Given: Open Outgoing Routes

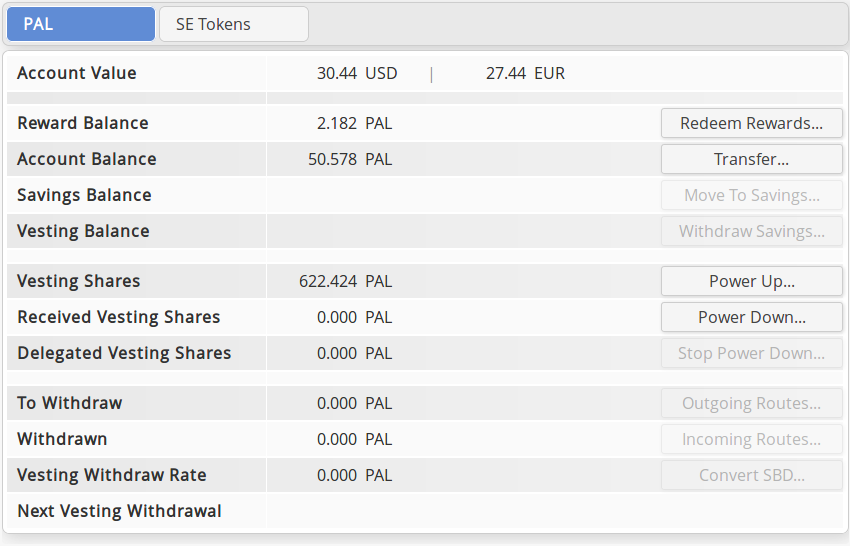Looking at the screenshot, I should coord(751,403).
